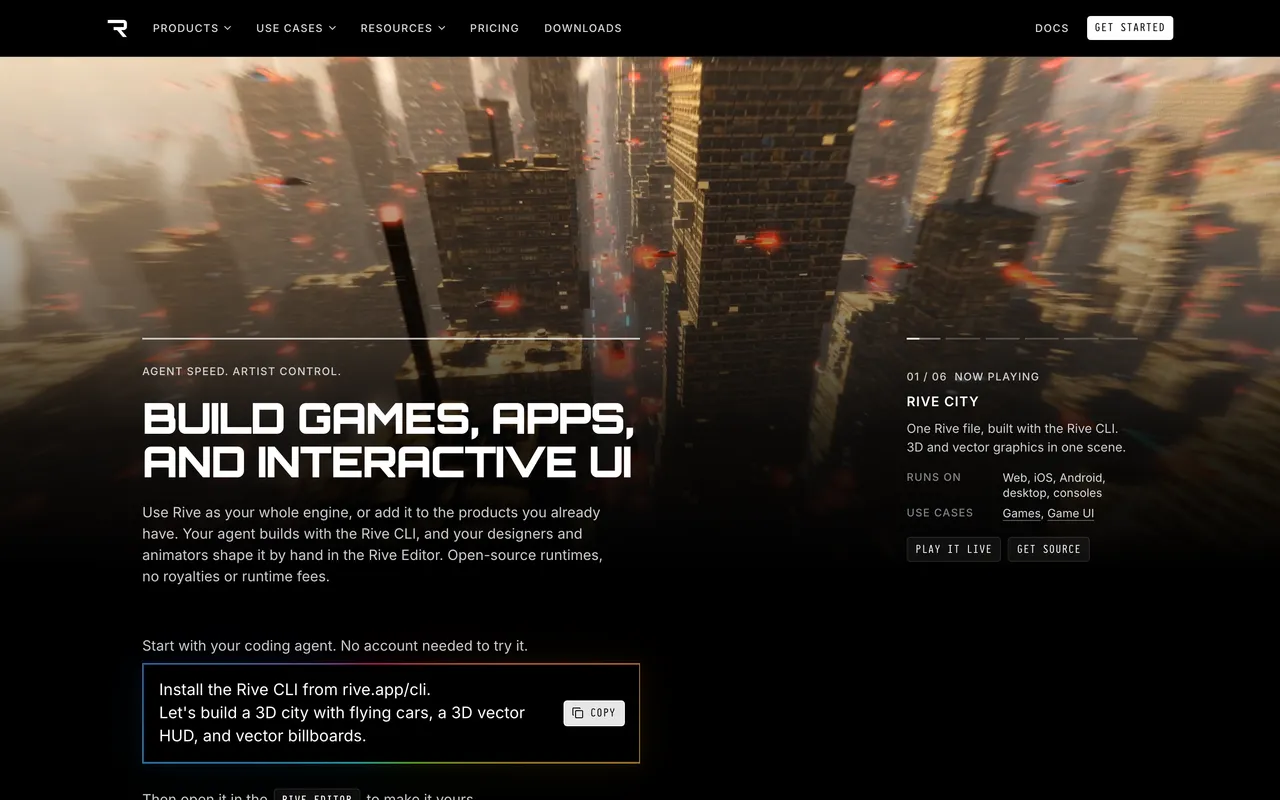The image size is (1280, 800).
Task: Copy the Rive CLI prompt text
Action: point(594,713)
